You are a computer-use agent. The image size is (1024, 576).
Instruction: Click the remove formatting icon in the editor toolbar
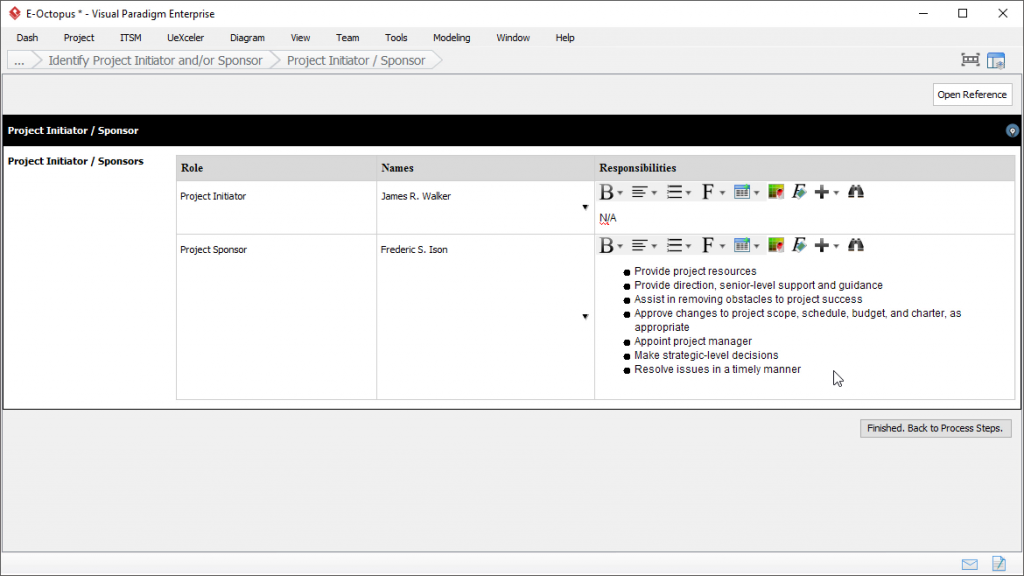[x=799, y=245]
